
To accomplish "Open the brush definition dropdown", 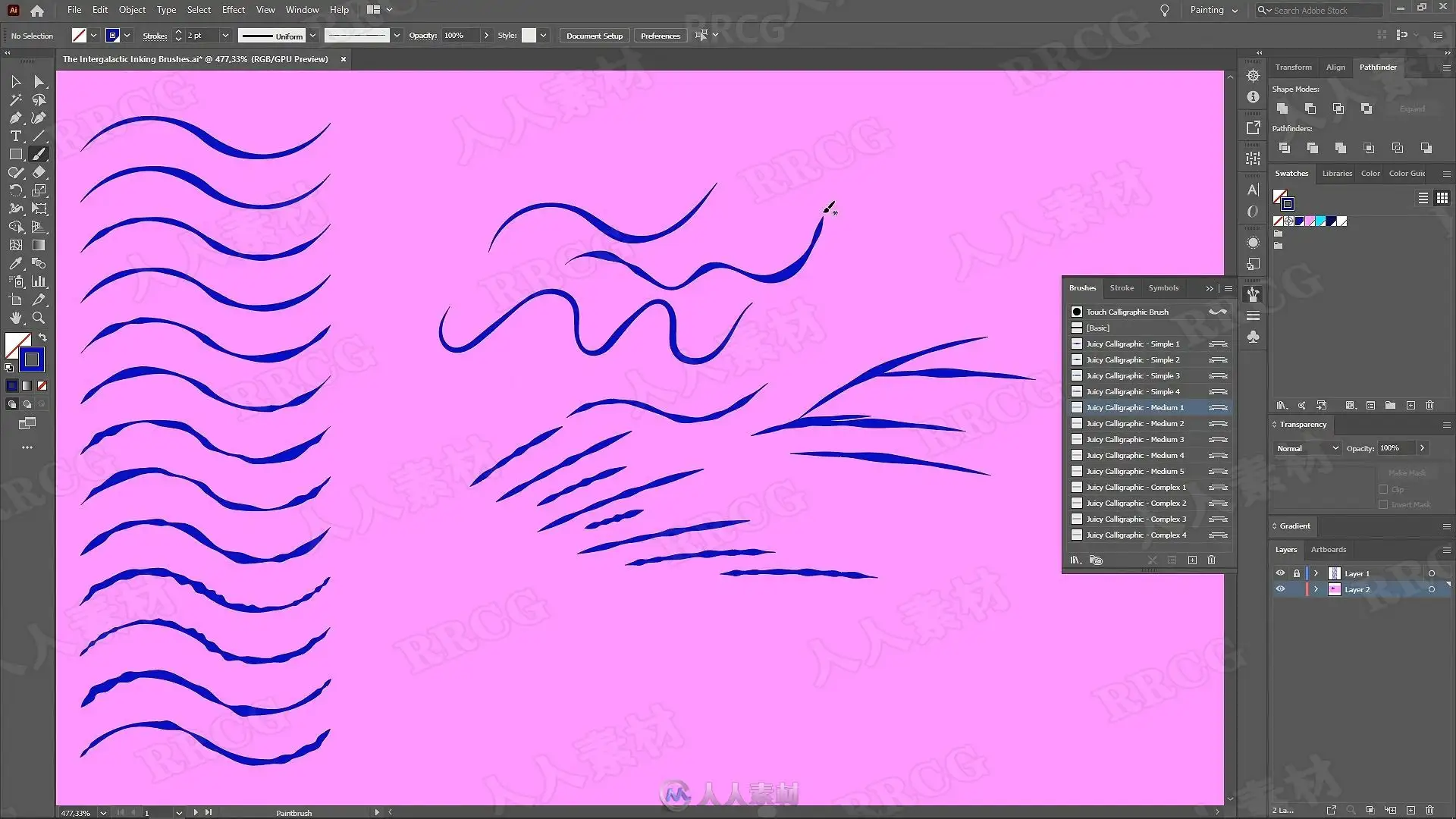I will click(396, 36).
